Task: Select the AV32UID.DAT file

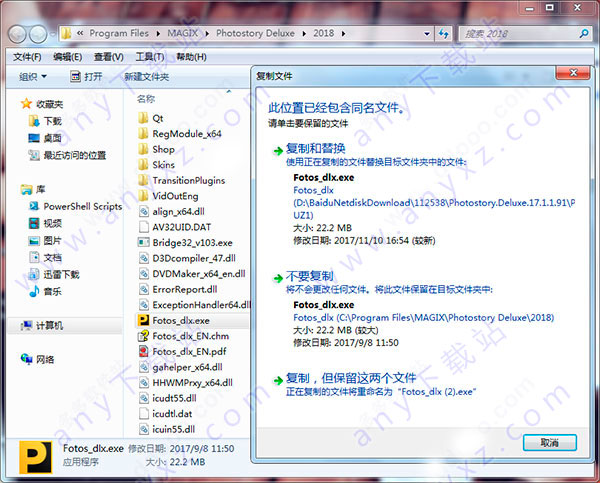Action: pyautogui.click(x=182, y=227)
